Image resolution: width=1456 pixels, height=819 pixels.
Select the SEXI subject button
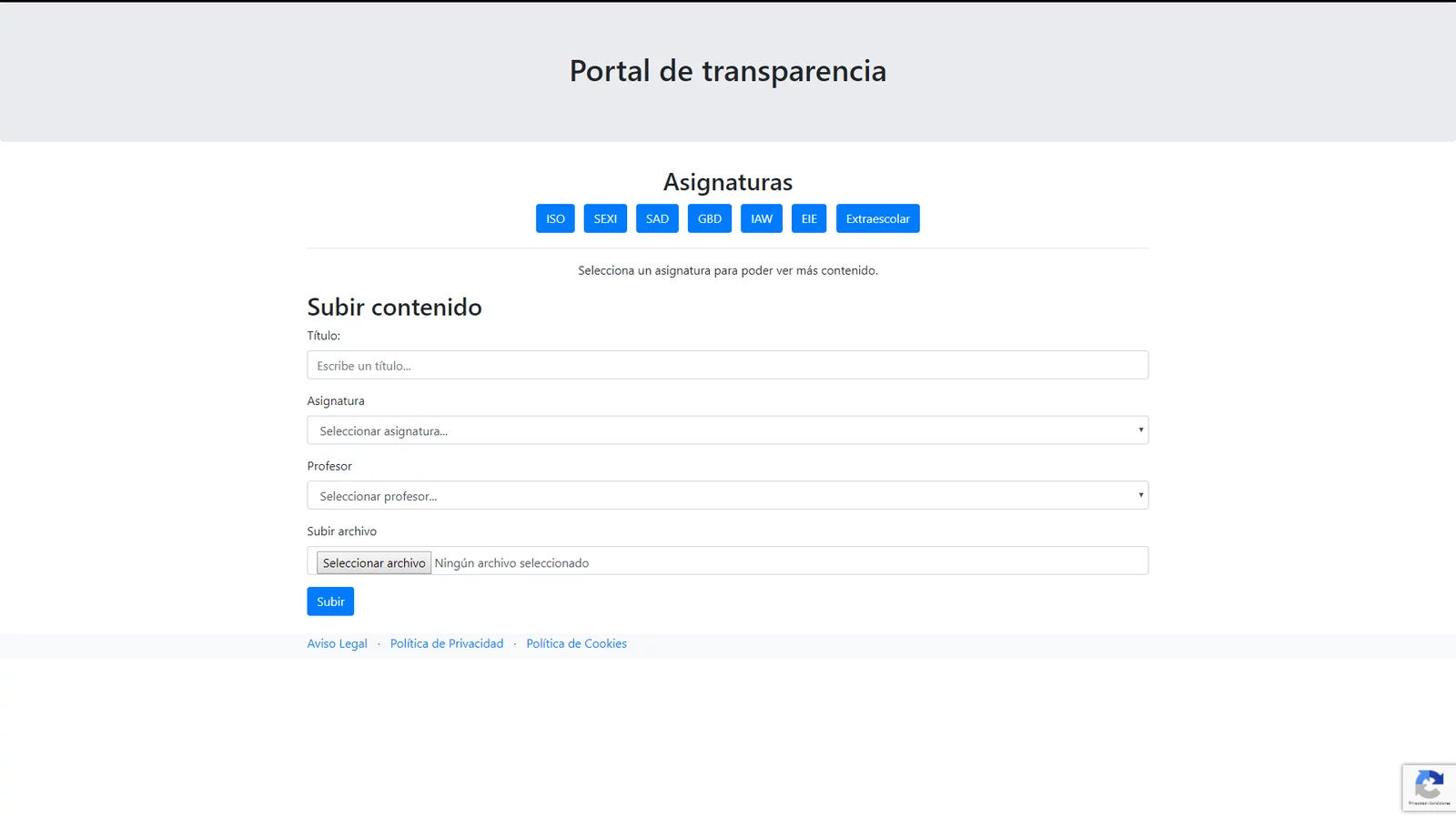click(x=605, y=218)
